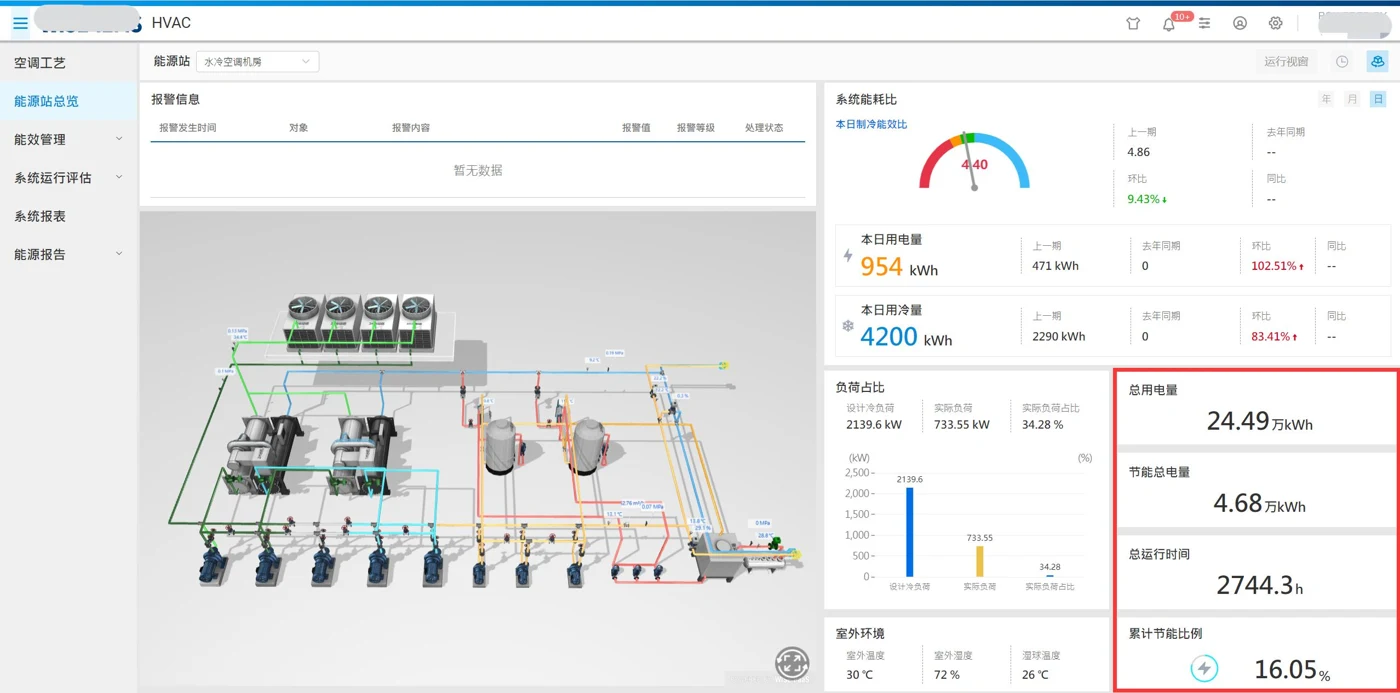Toggle the hamburger sidebar menu
1400x693 pixels.
pyautogui.click(x=20, y=23)
